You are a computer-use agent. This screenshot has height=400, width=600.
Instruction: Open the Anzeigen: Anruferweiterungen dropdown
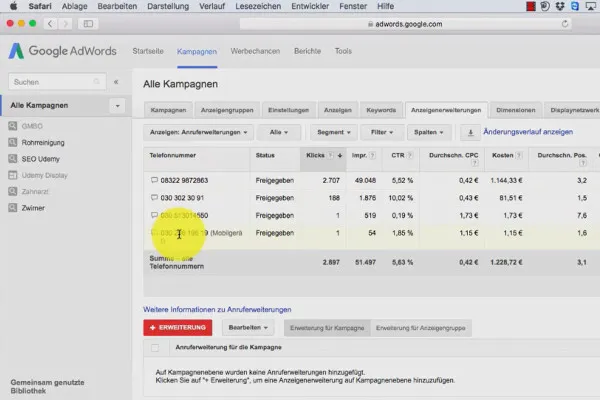tap(198, 132)
